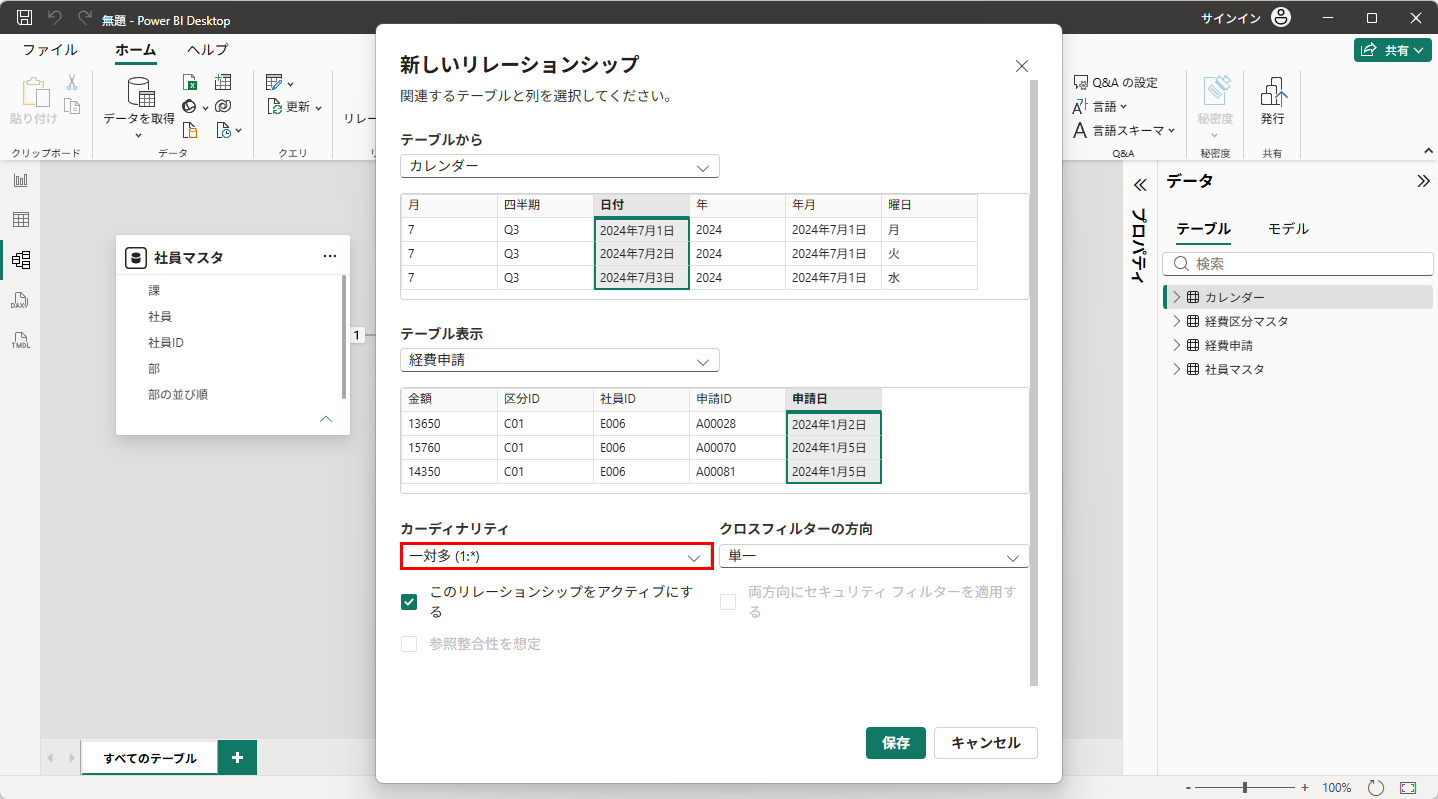This screenshot has width=1438, height=799.
Task: Click zoom-out minus in status bar
Action: (1187, 787)
